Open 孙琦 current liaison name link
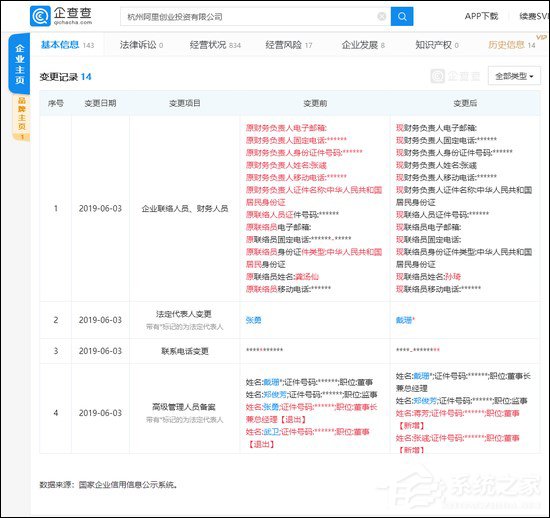550x518 pixels. 452,277
